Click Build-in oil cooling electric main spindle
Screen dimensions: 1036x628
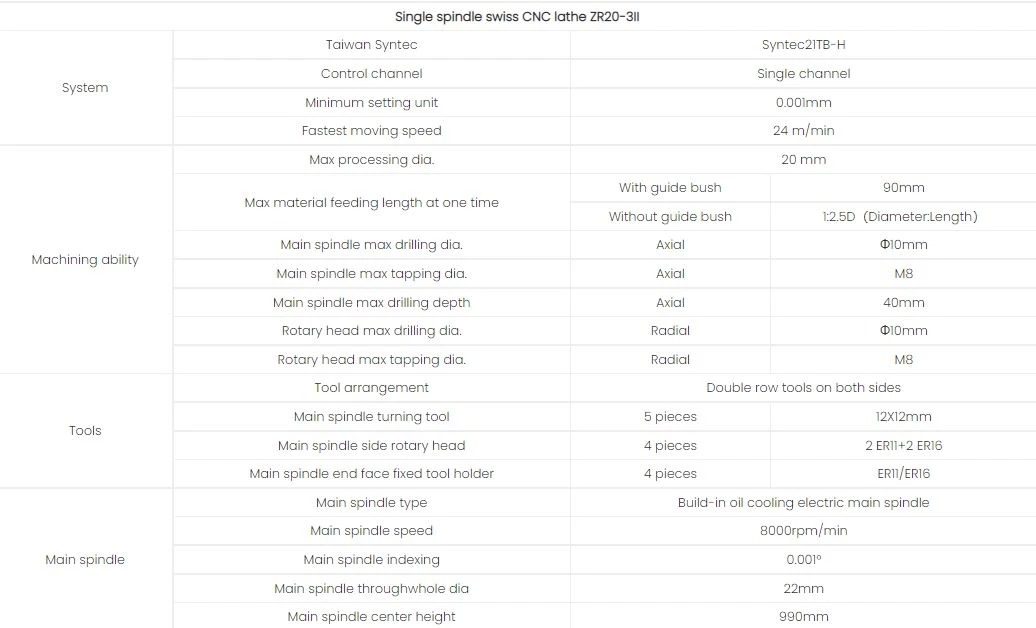coord(803,502)
